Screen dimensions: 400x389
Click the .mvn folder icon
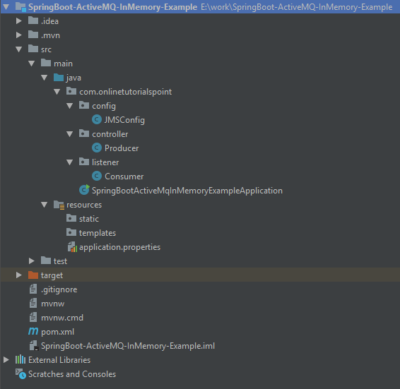[33, 35]
